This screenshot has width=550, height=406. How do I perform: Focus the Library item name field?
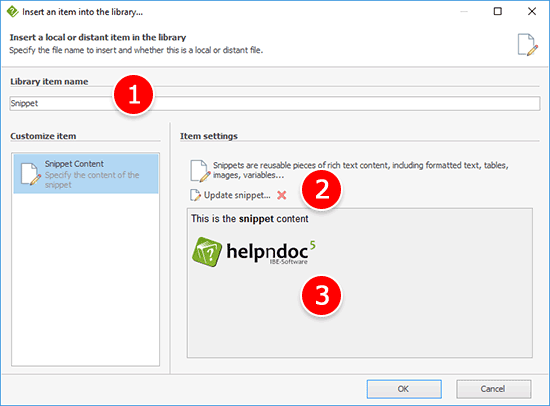click(275, 104)
